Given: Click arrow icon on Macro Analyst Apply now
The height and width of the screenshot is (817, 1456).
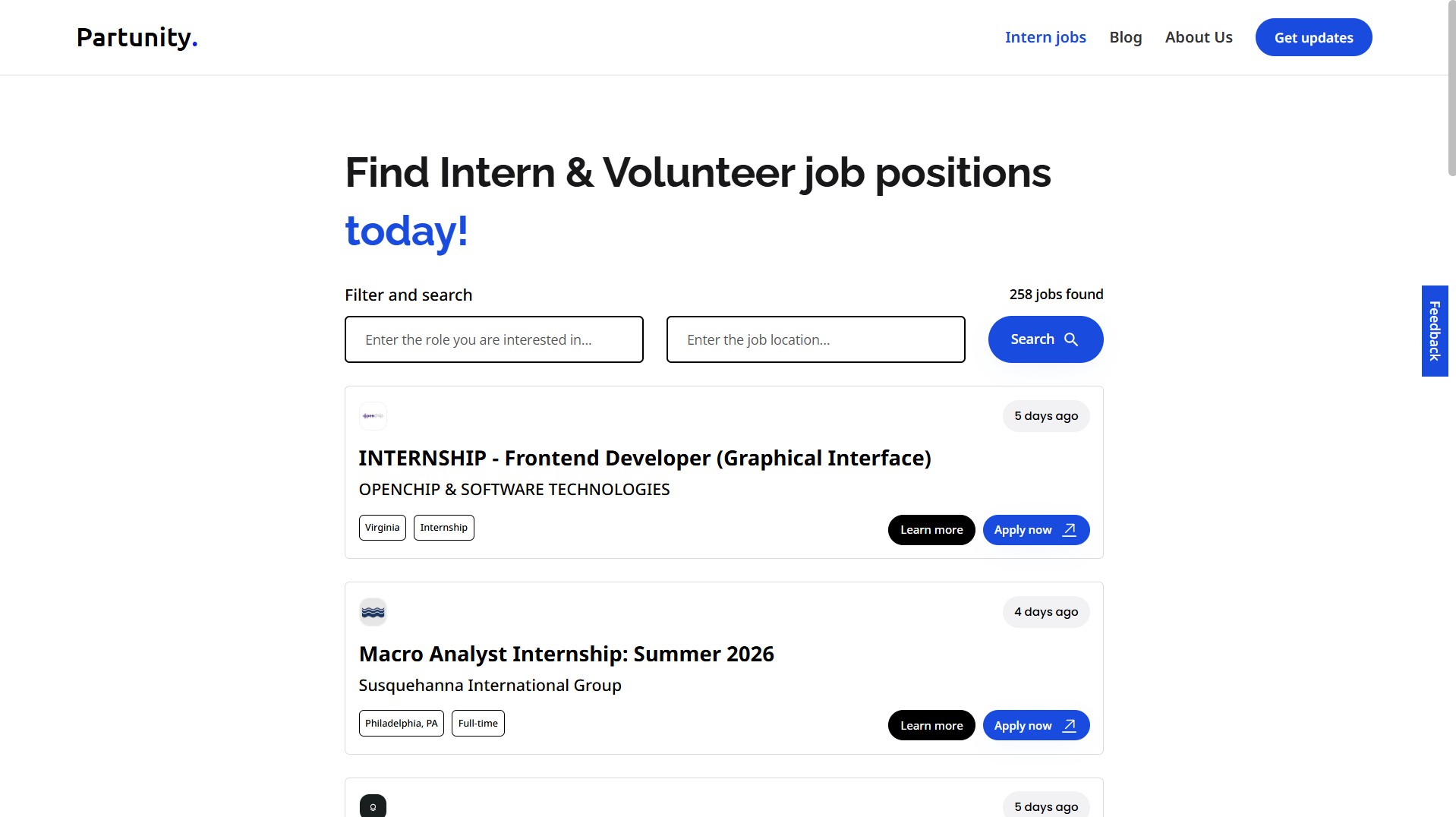Looking at the screenshot, I should tap(1069, 726).
